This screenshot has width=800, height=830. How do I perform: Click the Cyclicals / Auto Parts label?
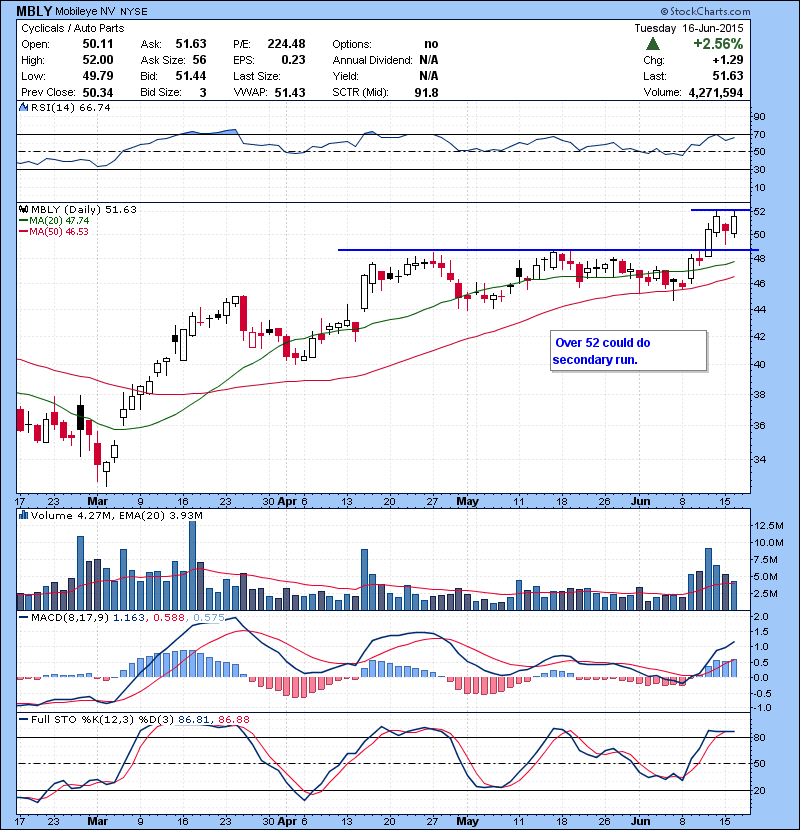tap(73, 28)
